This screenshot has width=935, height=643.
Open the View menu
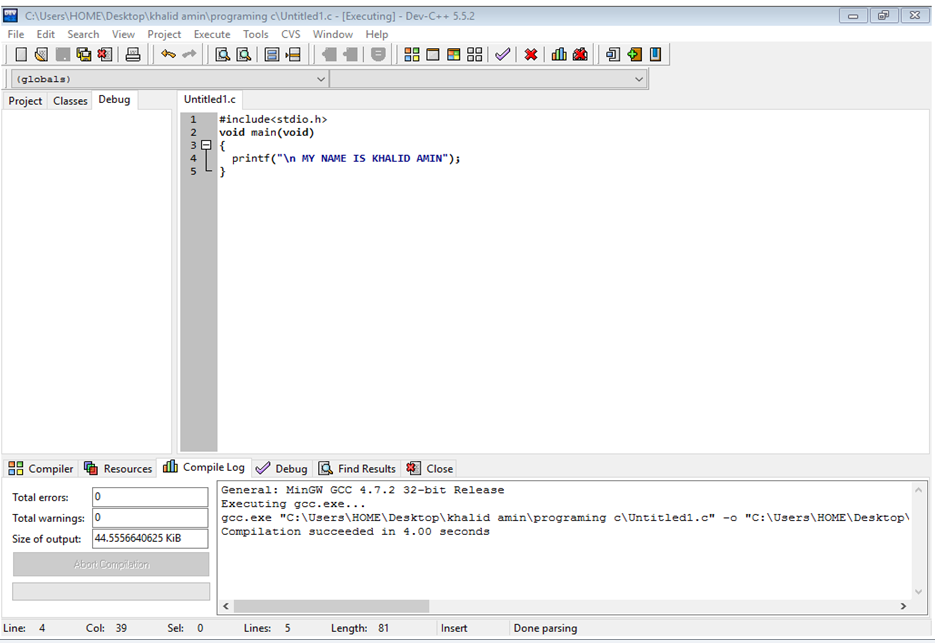[x=123, y=34]
